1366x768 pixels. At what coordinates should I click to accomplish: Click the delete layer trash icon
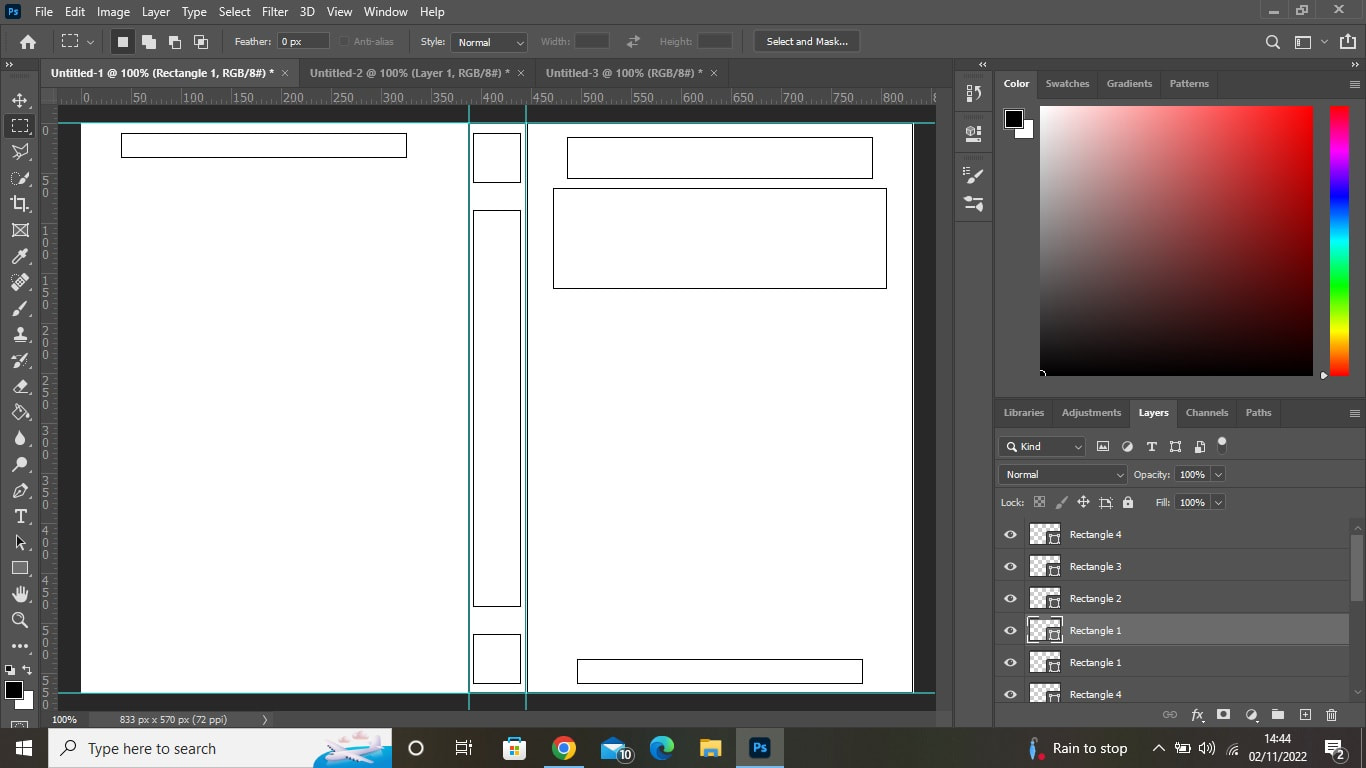click(1331, 715)
